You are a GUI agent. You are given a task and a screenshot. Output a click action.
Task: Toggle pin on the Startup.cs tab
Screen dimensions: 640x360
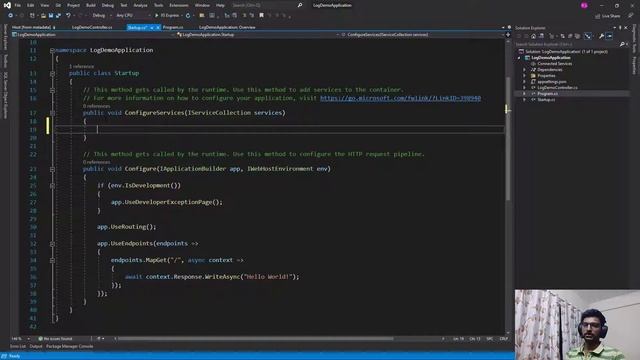(x=151, y=27)
